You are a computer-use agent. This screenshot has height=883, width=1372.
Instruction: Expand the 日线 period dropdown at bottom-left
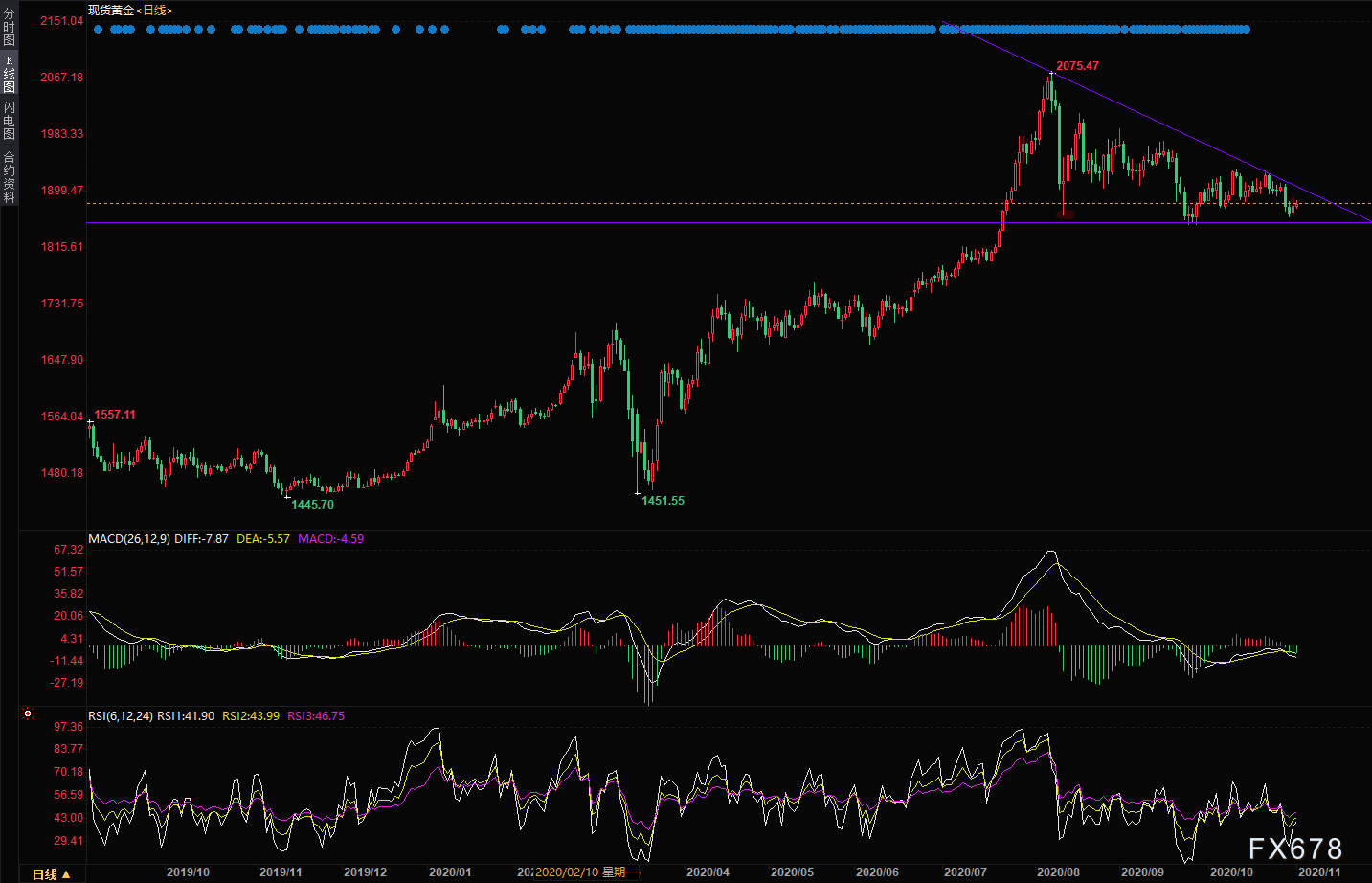(x=52, y=874)
